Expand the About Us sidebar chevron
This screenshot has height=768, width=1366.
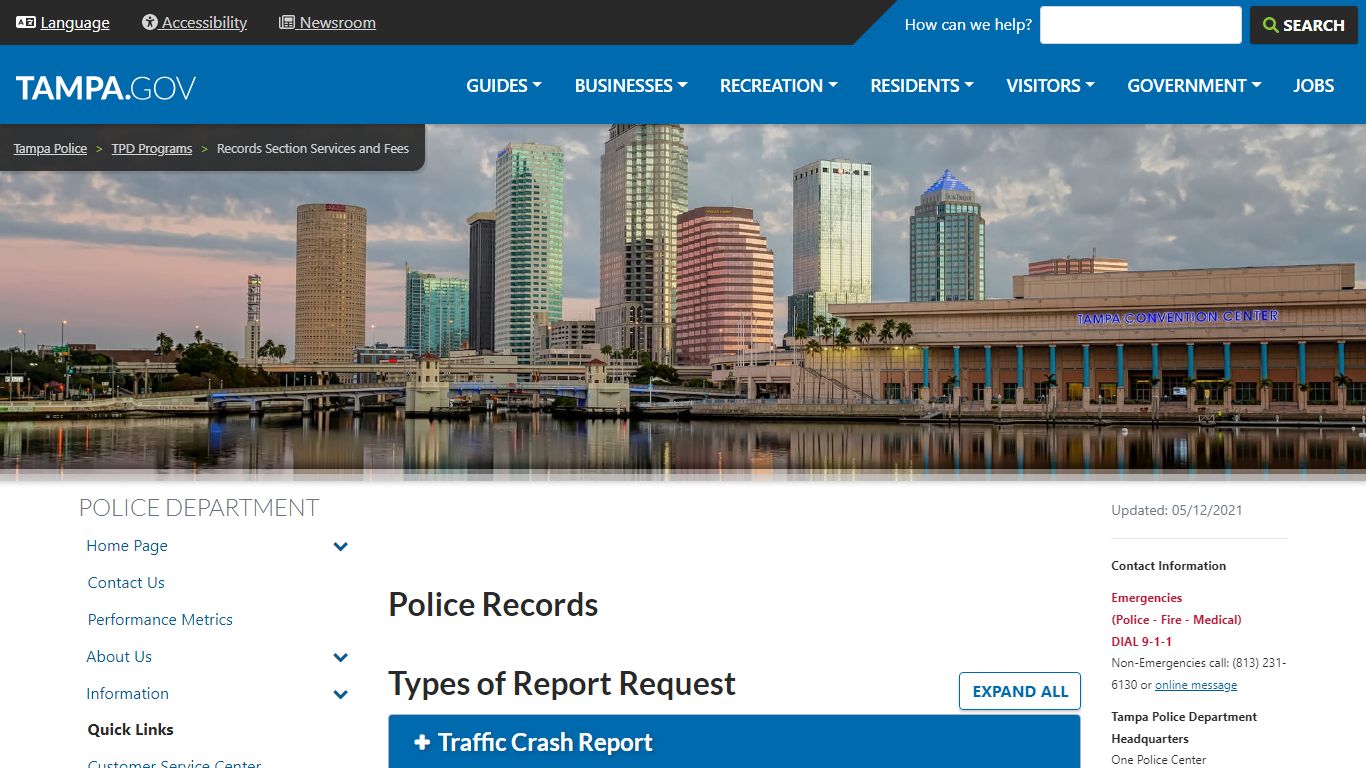coord(341,657)
